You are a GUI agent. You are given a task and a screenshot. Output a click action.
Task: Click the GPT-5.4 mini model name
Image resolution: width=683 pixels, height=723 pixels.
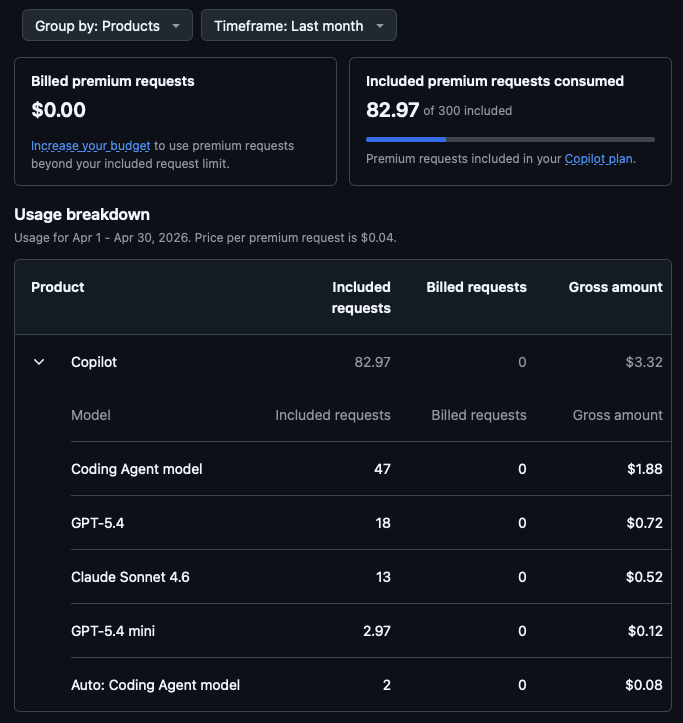pyautogui.click(x=113, y=631)
